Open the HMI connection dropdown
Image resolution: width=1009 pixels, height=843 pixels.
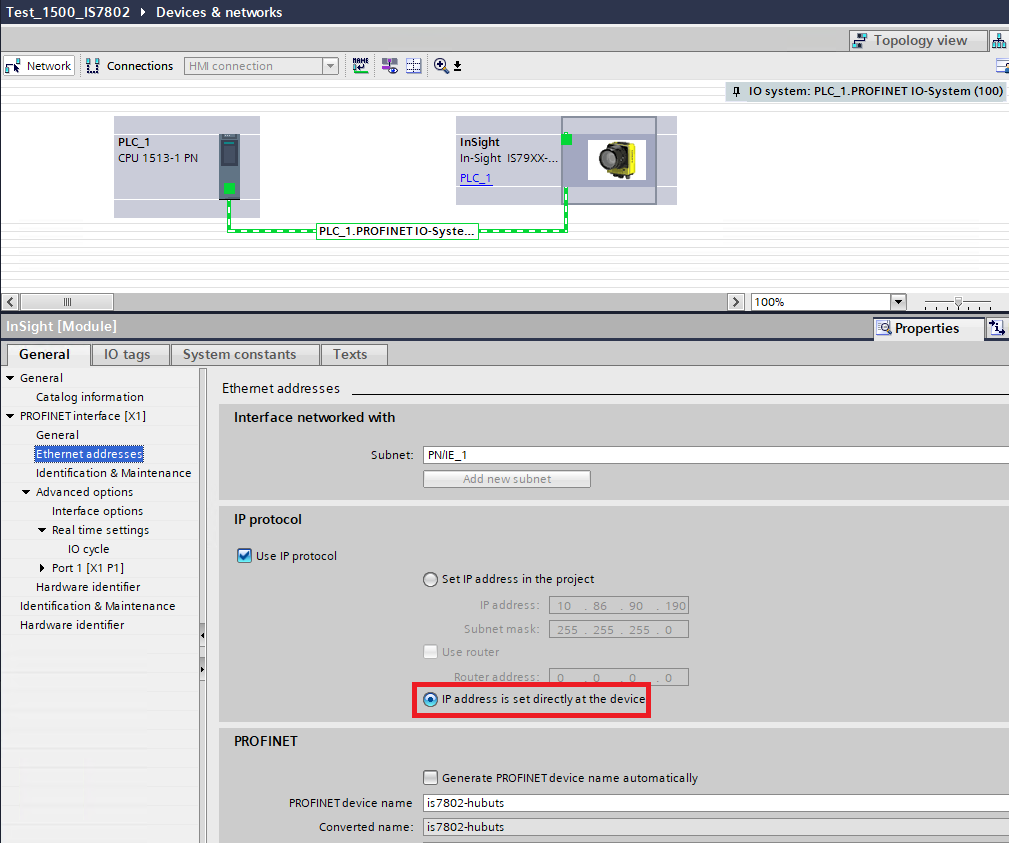(330, 65)
